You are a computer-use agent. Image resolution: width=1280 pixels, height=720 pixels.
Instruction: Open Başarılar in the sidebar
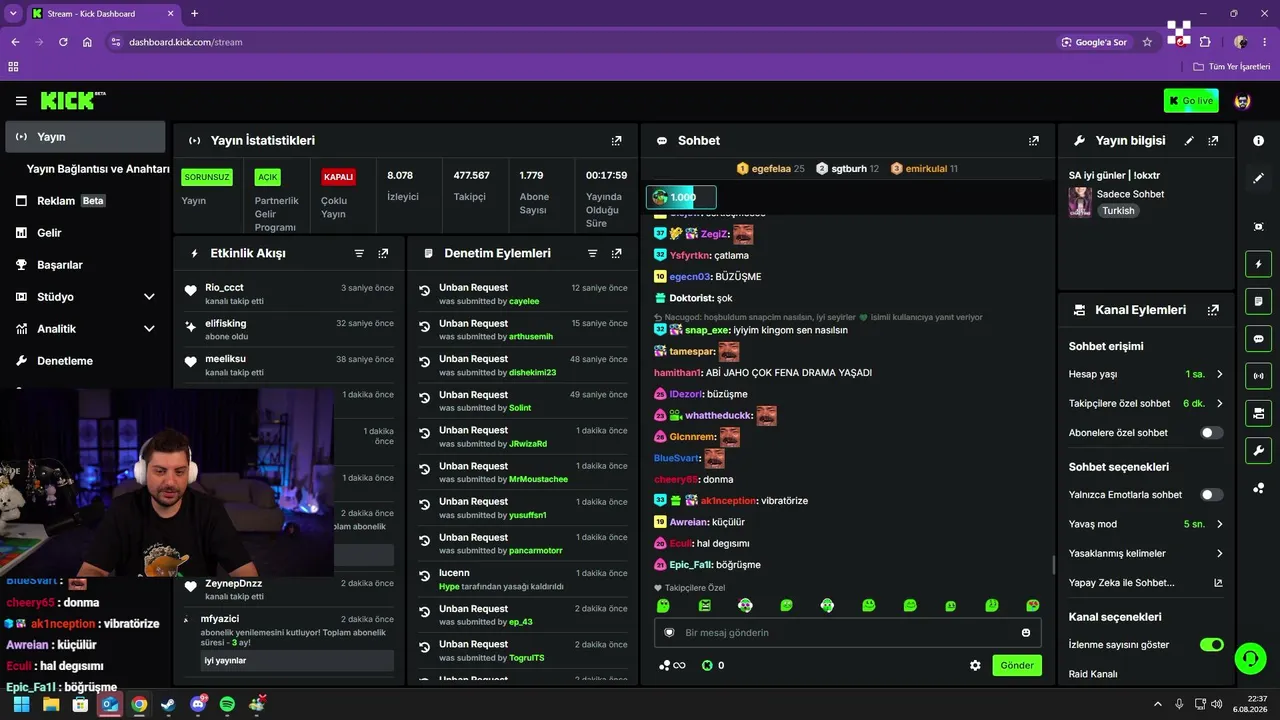[85, 265]
